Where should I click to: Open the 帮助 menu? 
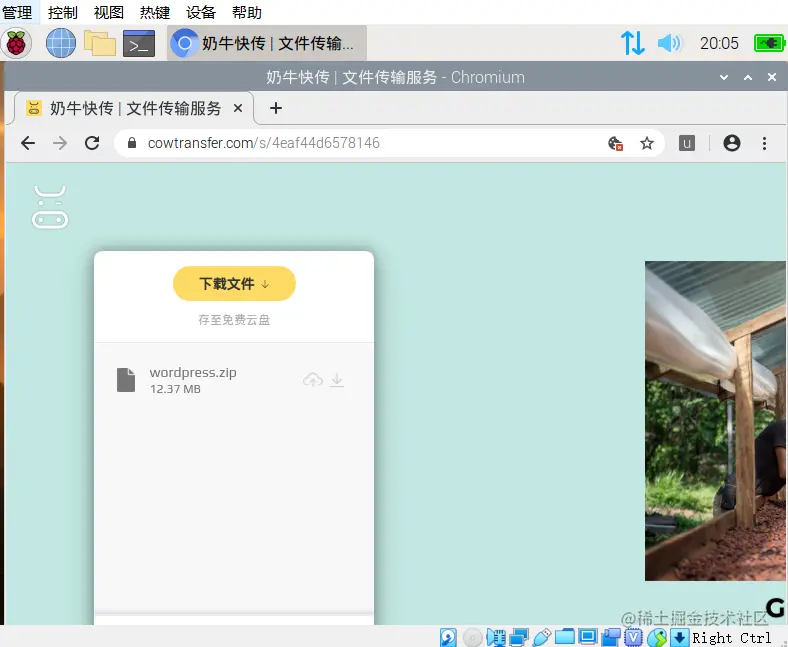247,12
